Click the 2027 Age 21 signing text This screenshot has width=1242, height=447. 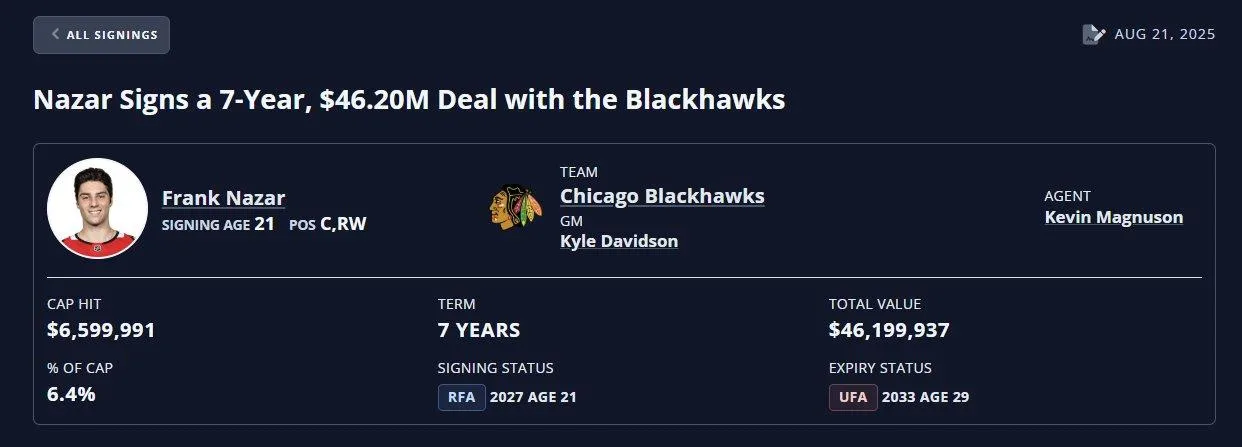(x=534, y=397)
